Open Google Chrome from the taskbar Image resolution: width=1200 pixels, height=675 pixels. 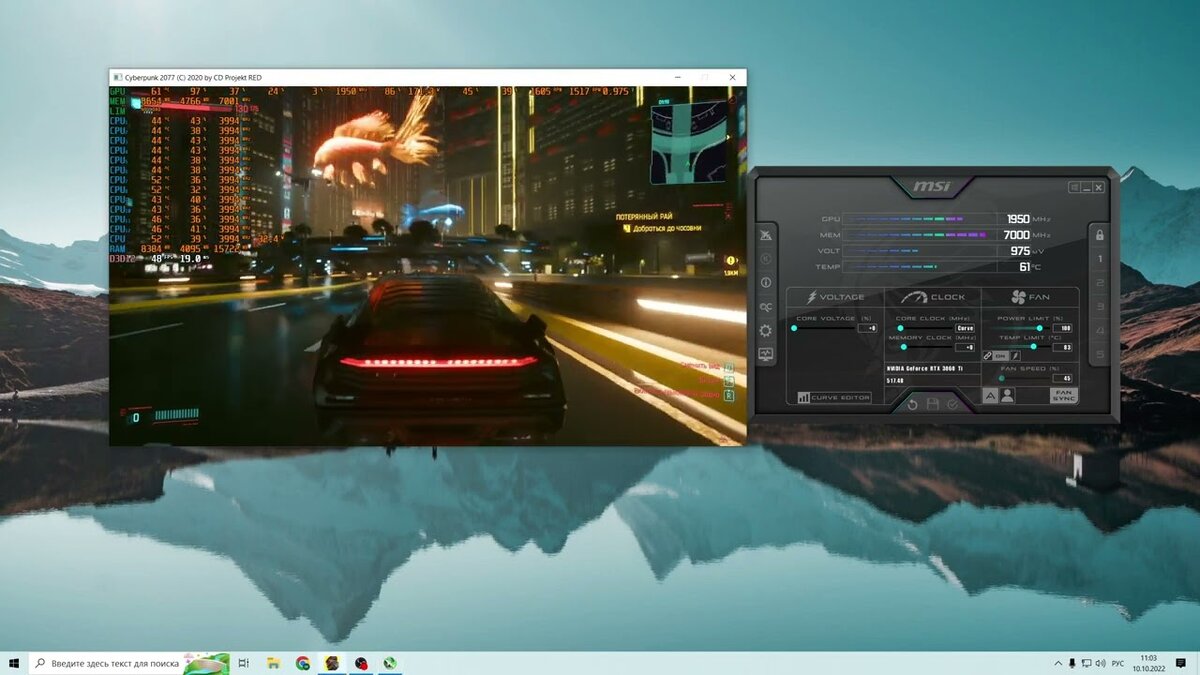coord(302,663)
